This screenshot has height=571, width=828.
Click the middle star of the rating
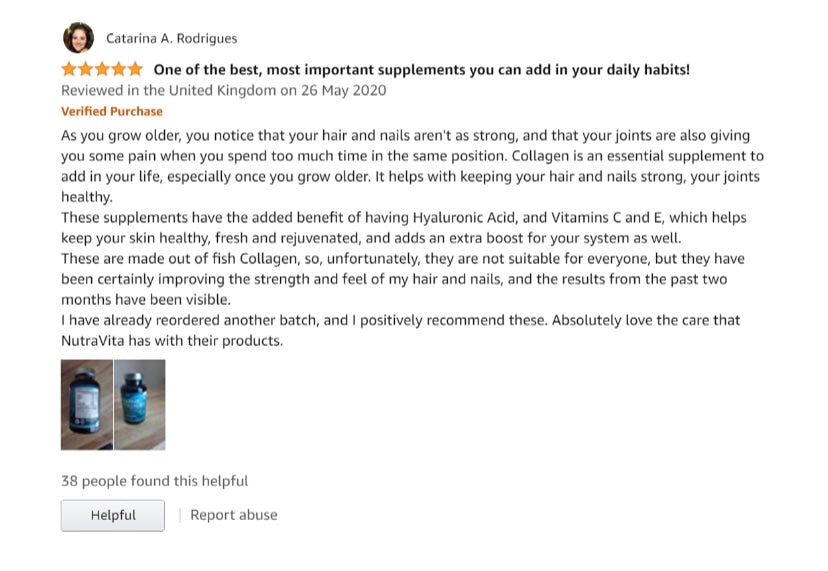tap(102, 70)
